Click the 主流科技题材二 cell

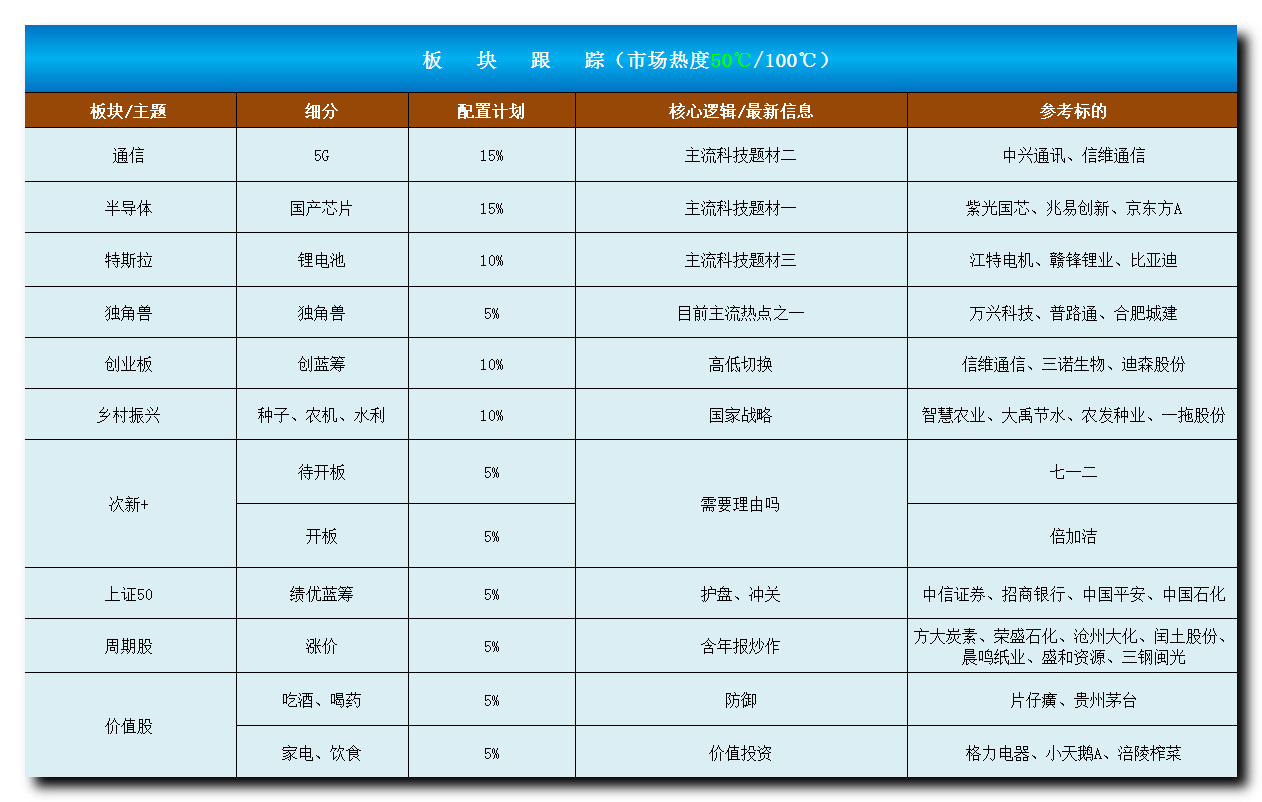click(741, 155)
